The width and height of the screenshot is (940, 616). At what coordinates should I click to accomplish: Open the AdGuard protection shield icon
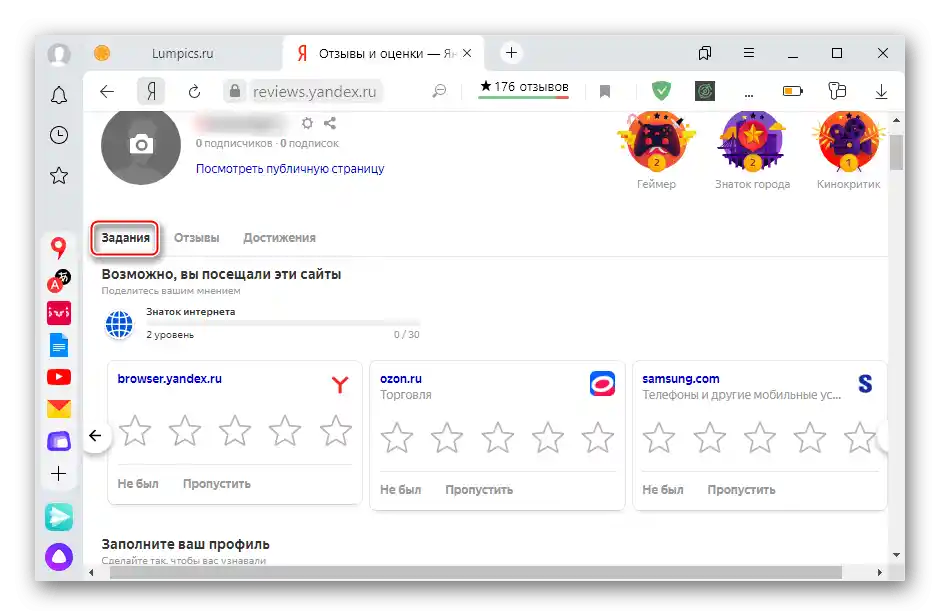663,90
